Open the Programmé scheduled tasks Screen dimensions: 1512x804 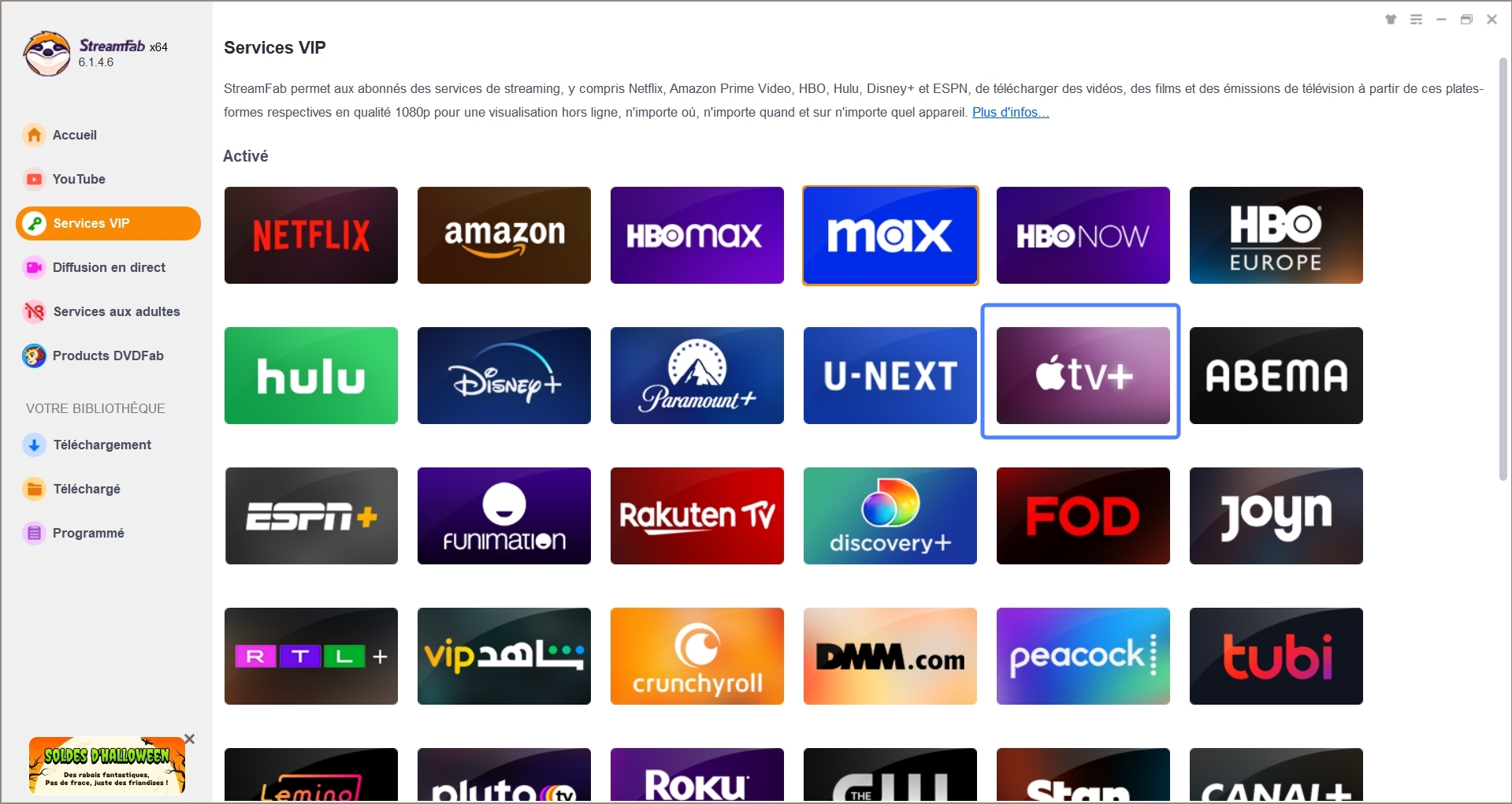coord(108,533)
